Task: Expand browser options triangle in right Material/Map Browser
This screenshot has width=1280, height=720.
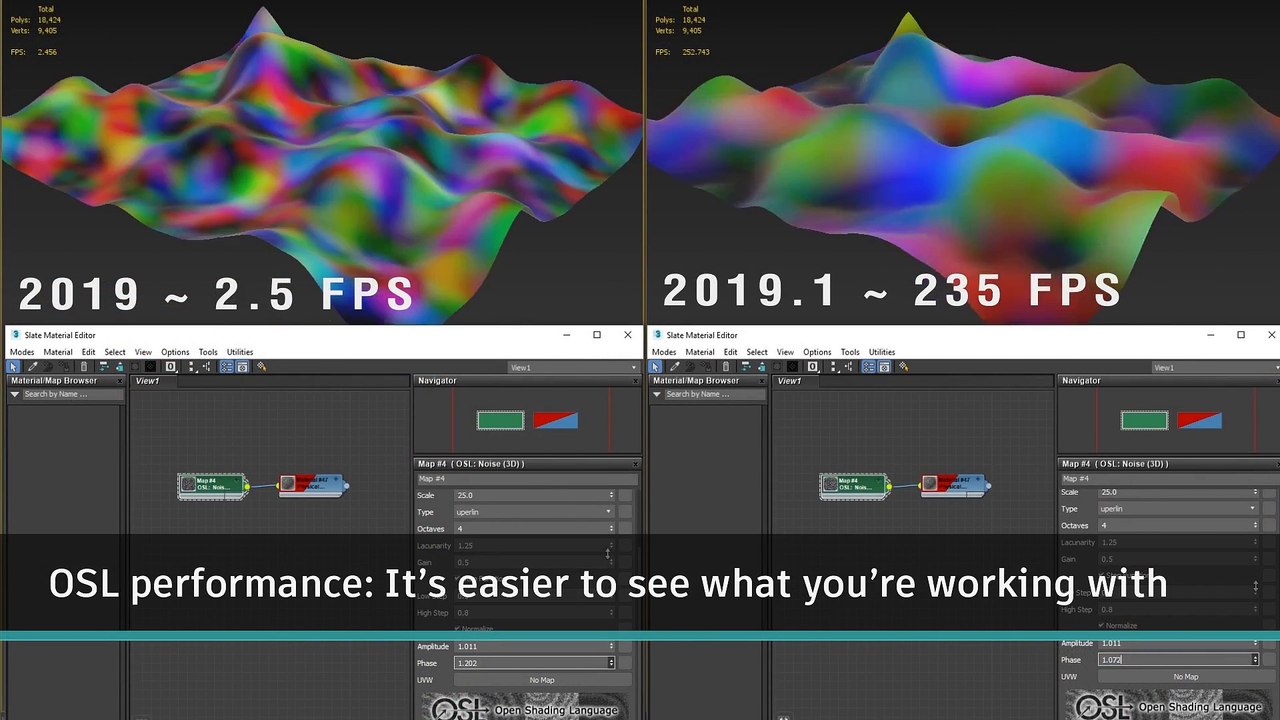Action: [656, 394]
